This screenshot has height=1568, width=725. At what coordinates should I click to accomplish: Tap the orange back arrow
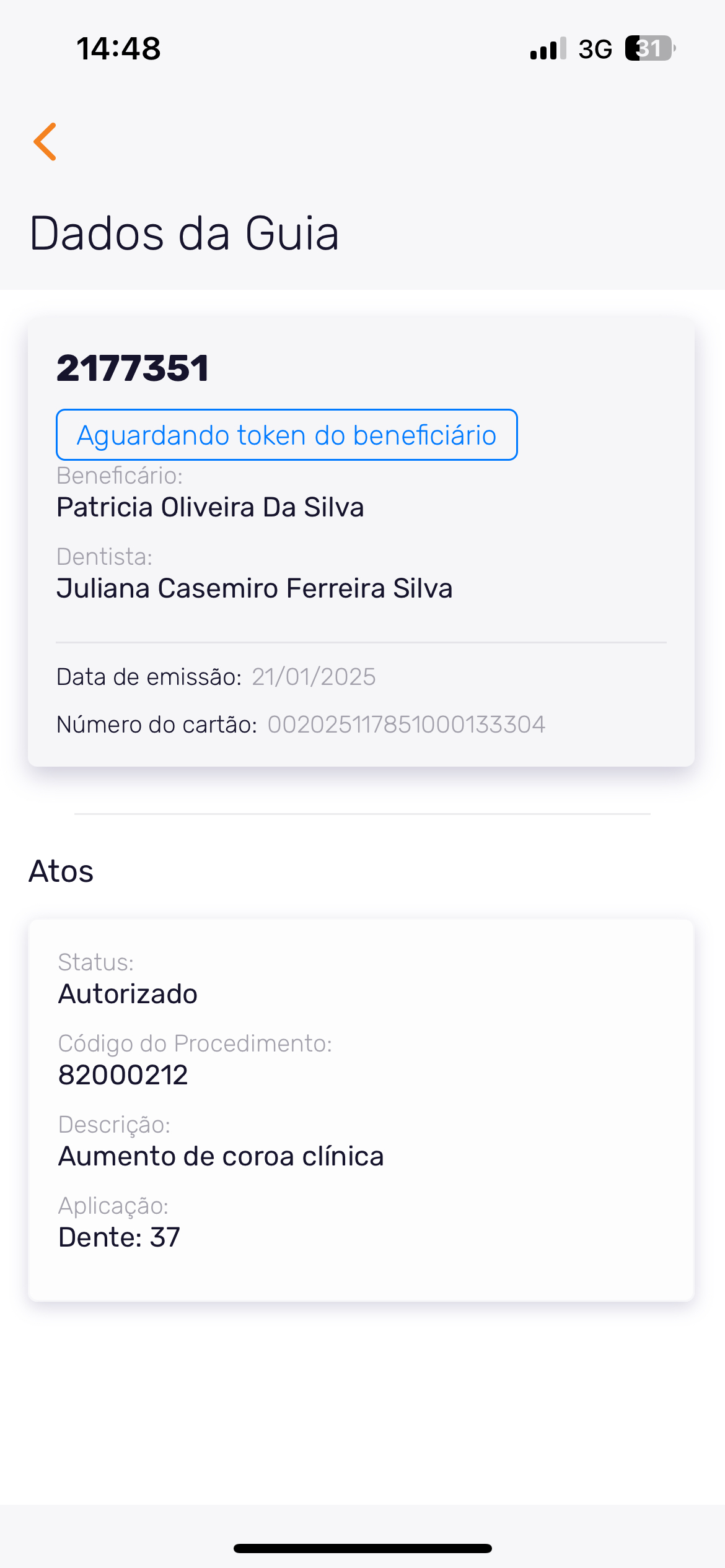tap(45, 142)
